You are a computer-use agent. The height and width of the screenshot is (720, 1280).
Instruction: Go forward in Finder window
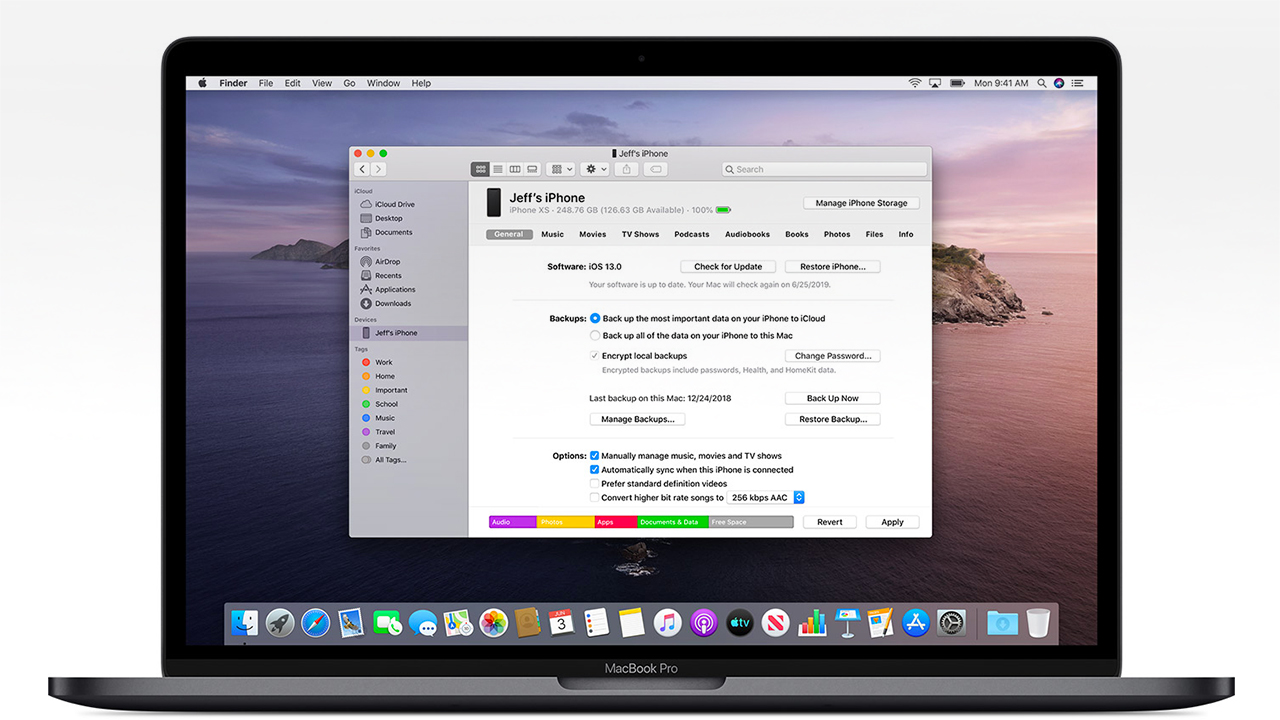pyautogui.click(x=379, y=170)
